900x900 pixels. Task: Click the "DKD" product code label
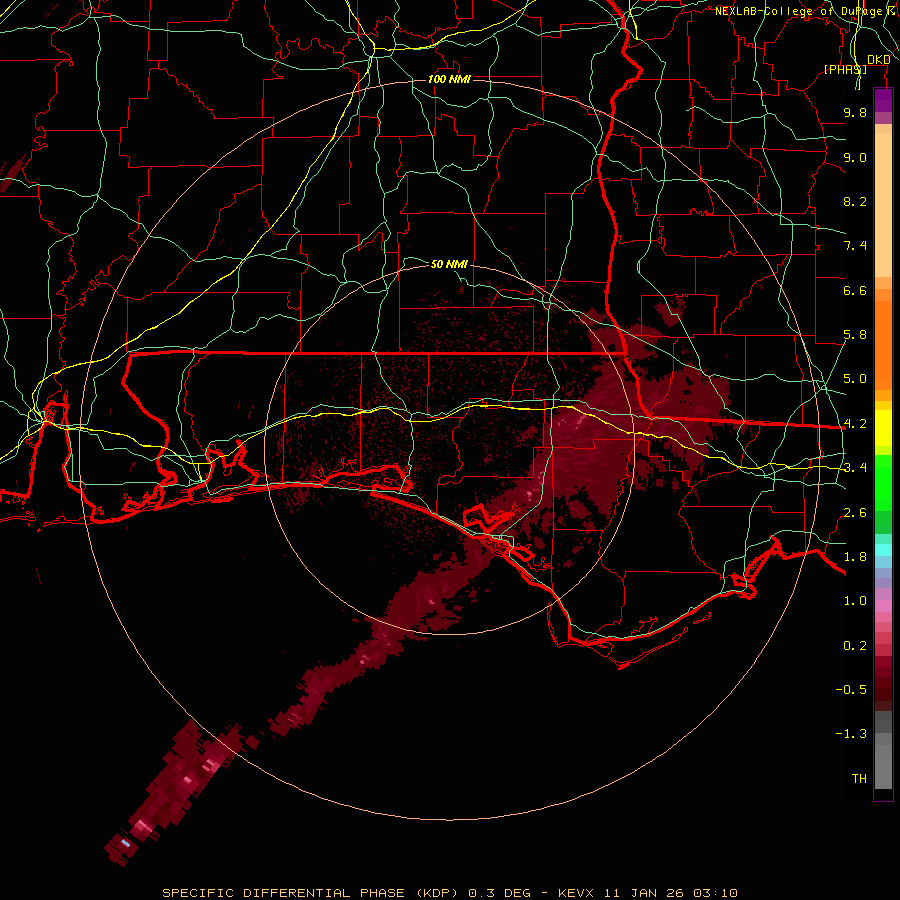coord(879,60)
